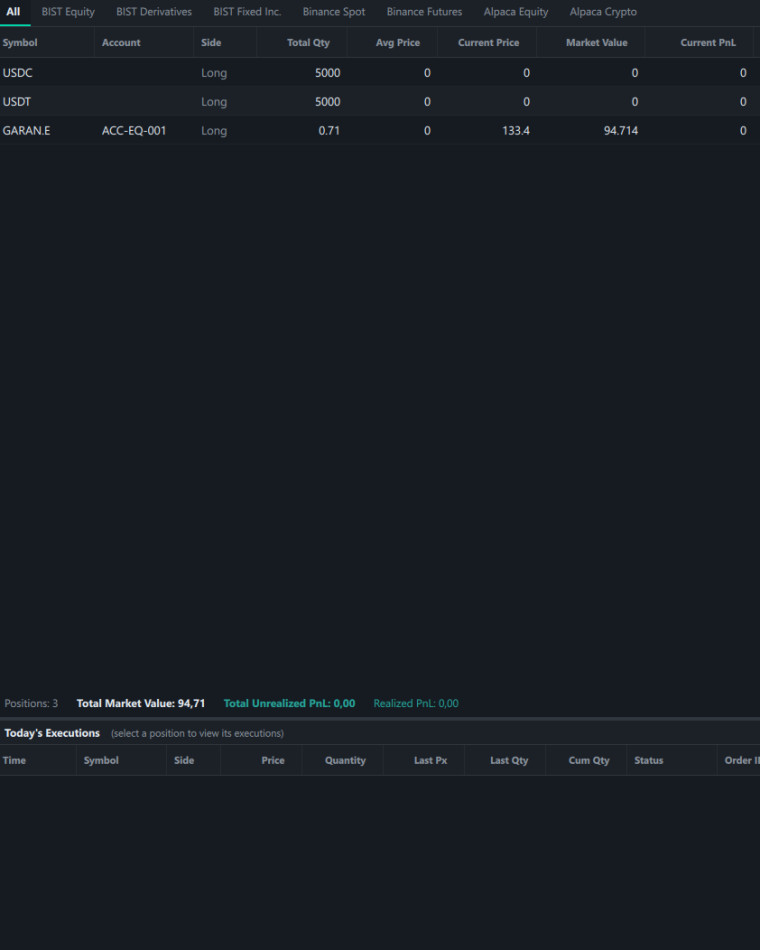The height and width of the screenshot is (950, 760).
Task: Click USDC's Long side cell
Action: (214, 73)
